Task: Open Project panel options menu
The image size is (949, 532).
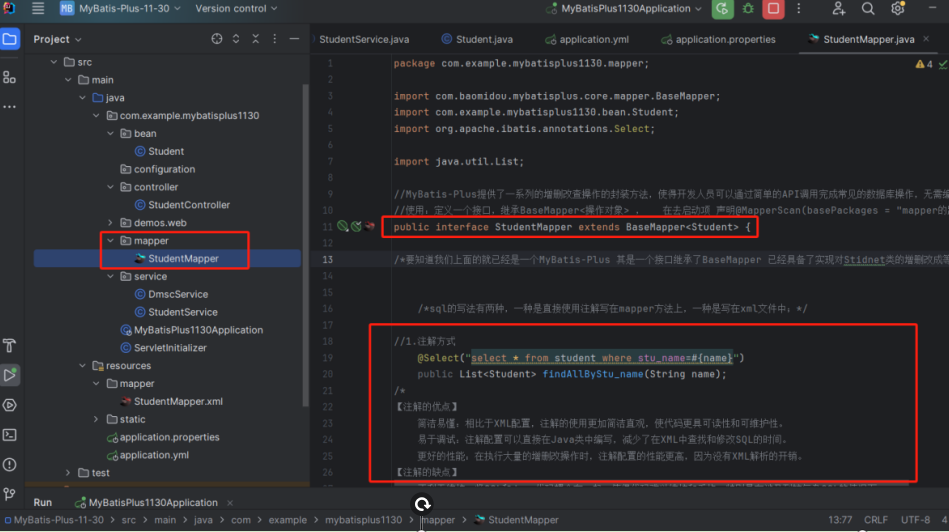Action: (x=275, y=39)
